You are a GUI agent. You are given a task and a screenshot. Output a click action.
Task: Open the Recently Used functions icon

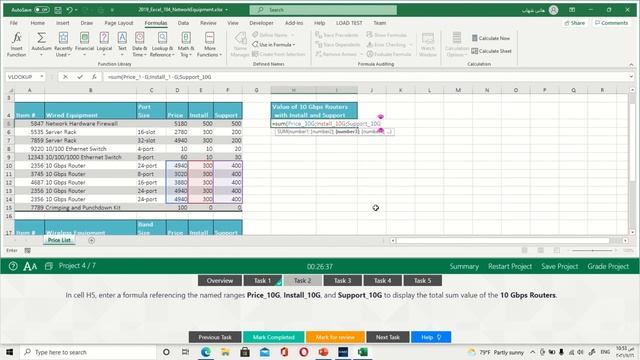tap(63, 38)
